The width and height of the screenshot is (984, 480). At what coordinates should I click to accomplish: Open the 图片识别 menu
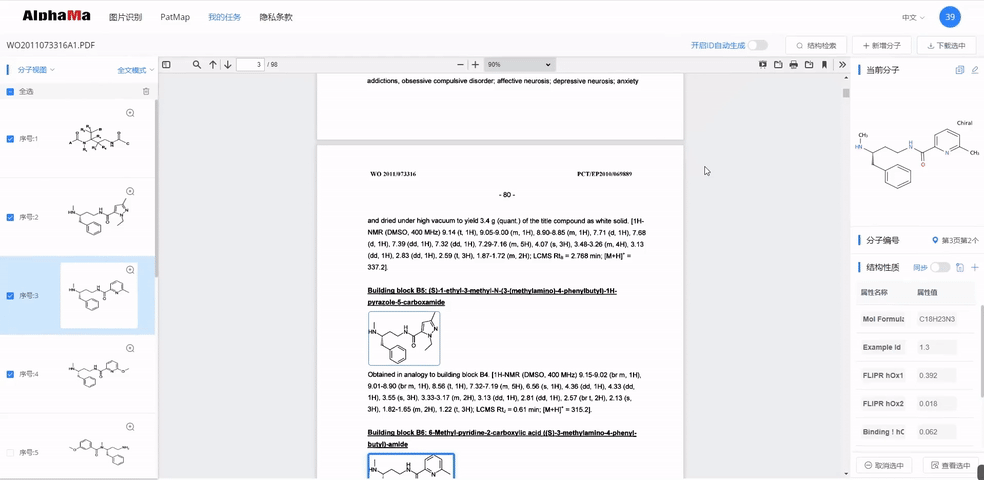pyautogui.click(x=125, y=17)
